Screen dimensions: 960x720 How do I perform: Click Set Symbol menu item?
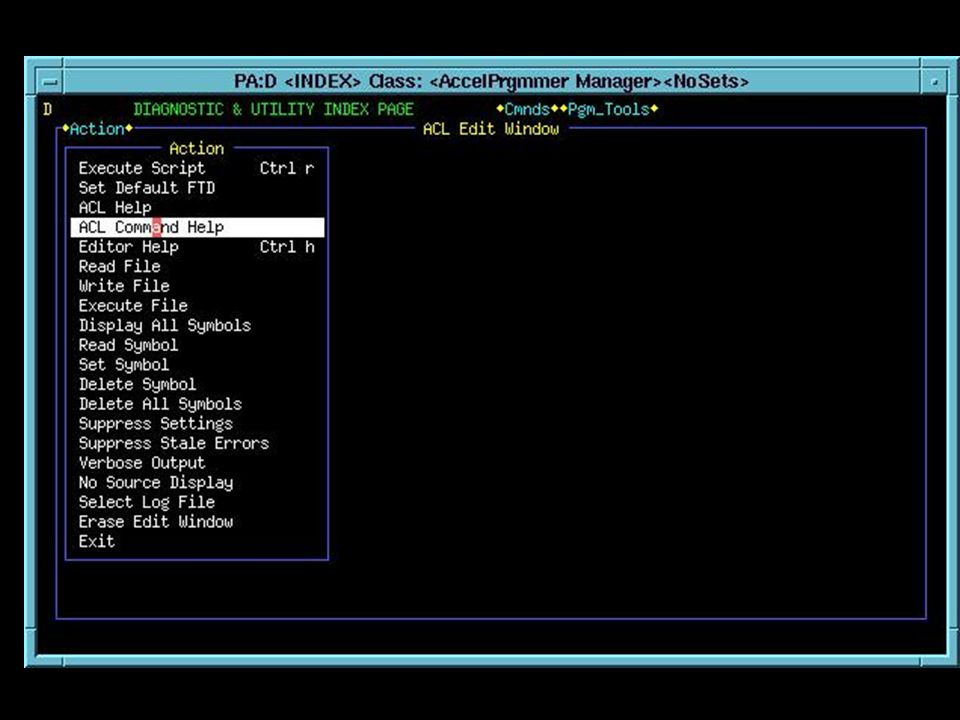coord(197,364)
